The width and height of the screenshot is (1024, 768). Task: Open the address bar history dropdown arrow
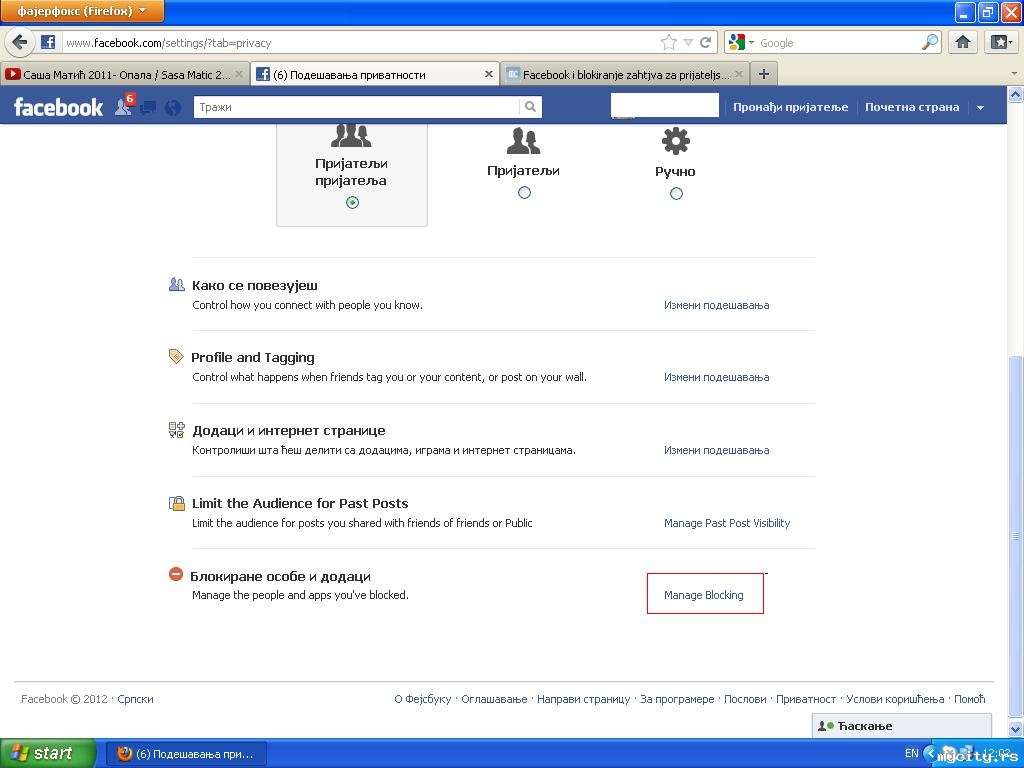point(688,42)
